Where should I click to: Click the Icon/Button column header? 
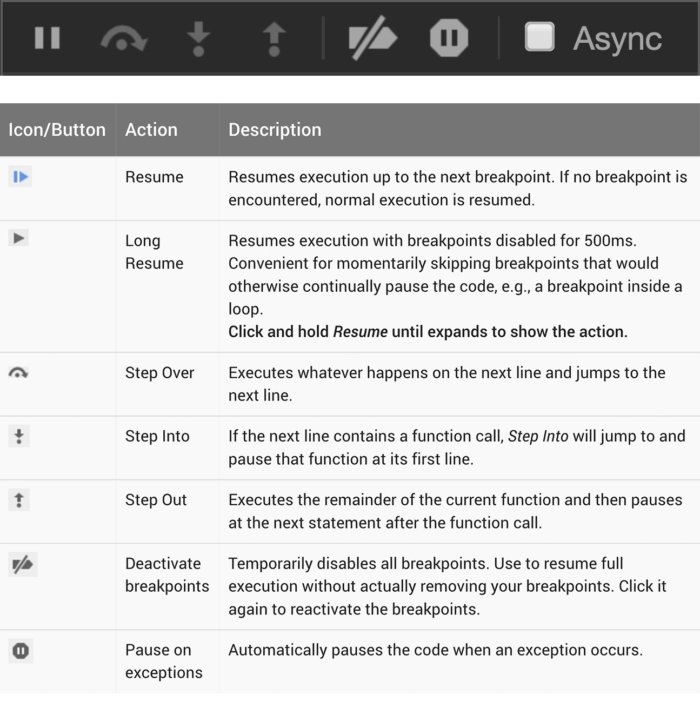click(x=57, y=130)
